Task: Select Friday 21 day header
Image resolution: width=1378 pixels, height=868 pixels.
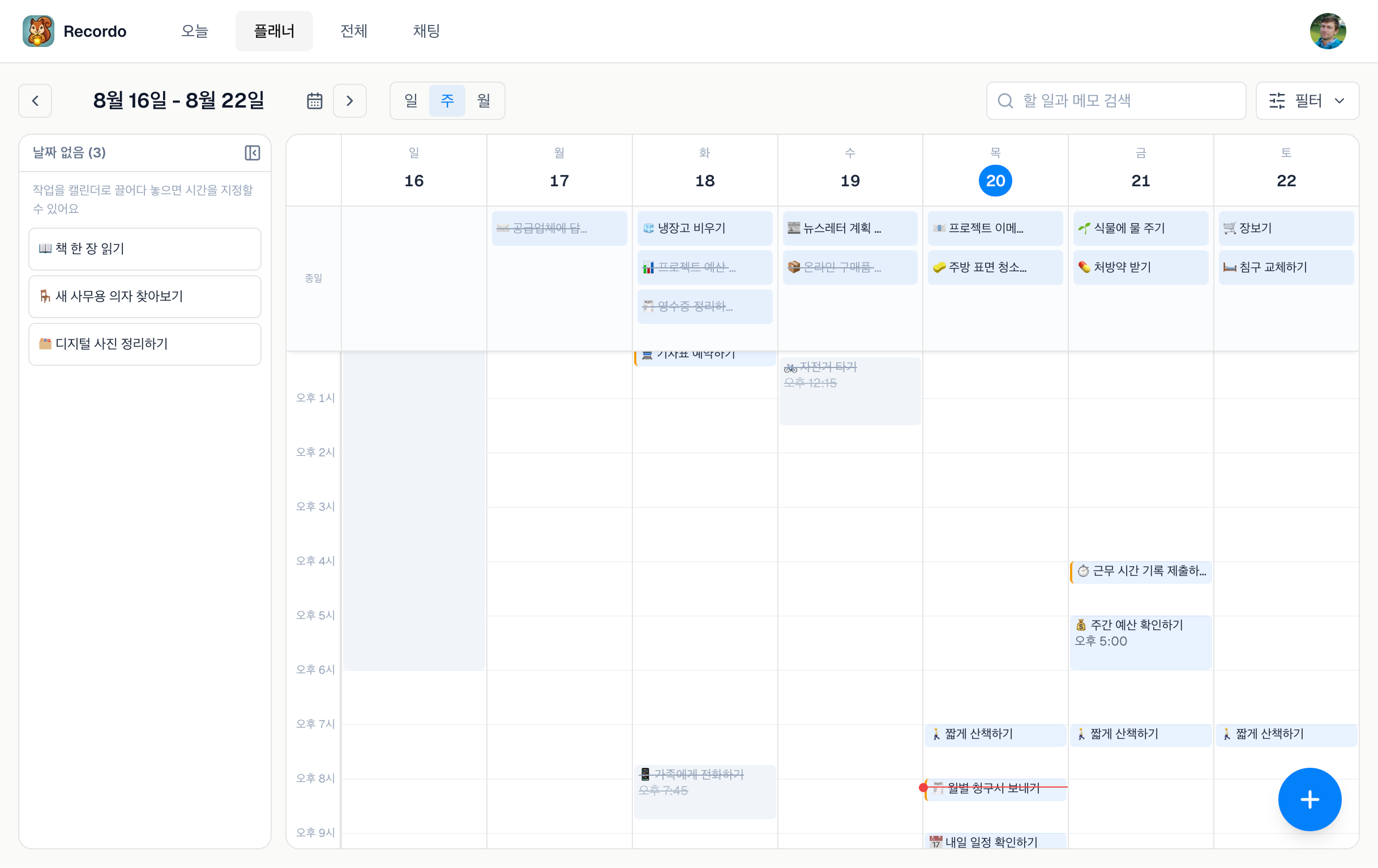Action: point(1141,170)
